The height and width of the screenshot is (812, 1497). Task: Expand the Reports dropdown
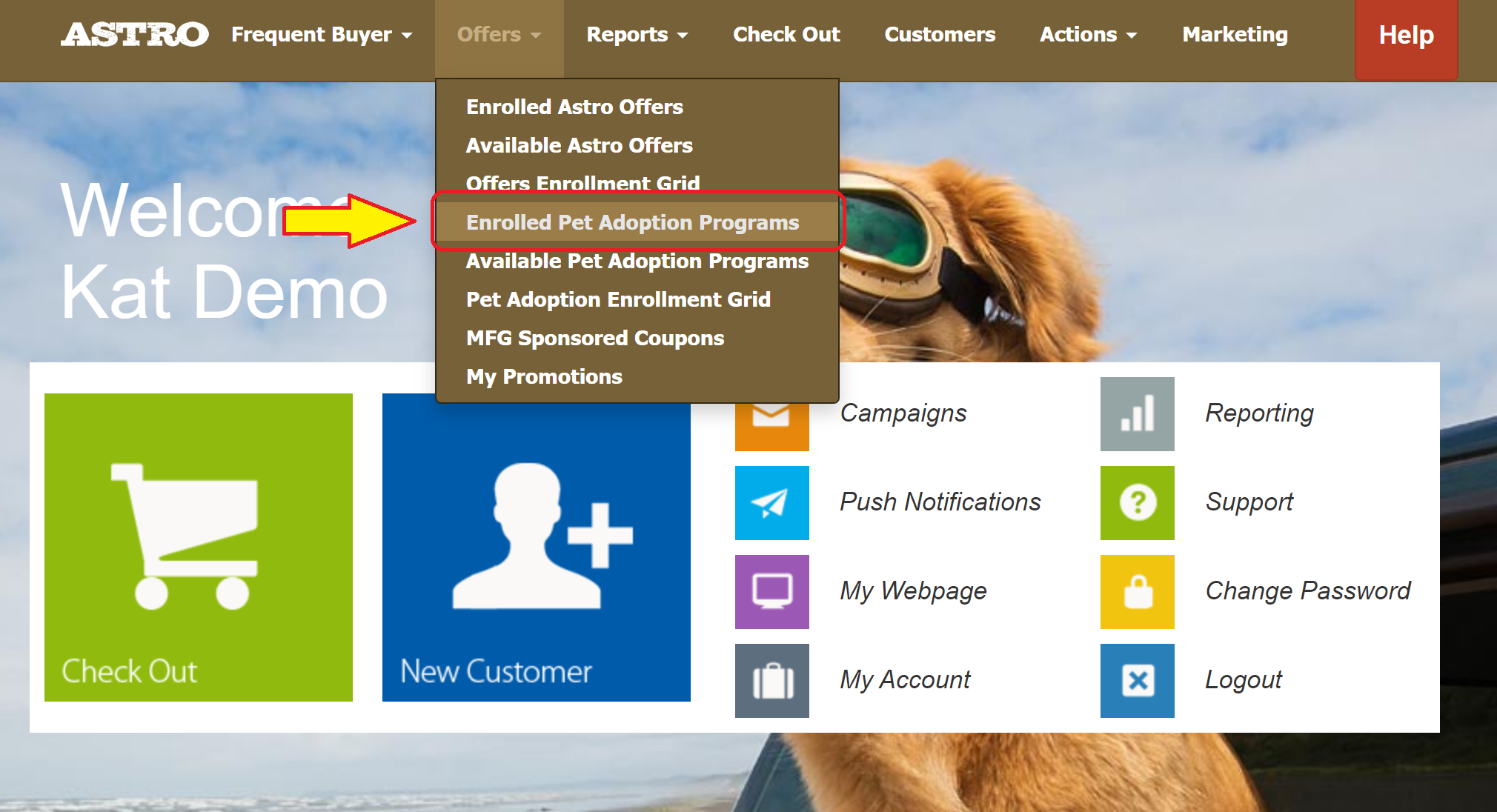pyautogui.click(x=637, y=35)
